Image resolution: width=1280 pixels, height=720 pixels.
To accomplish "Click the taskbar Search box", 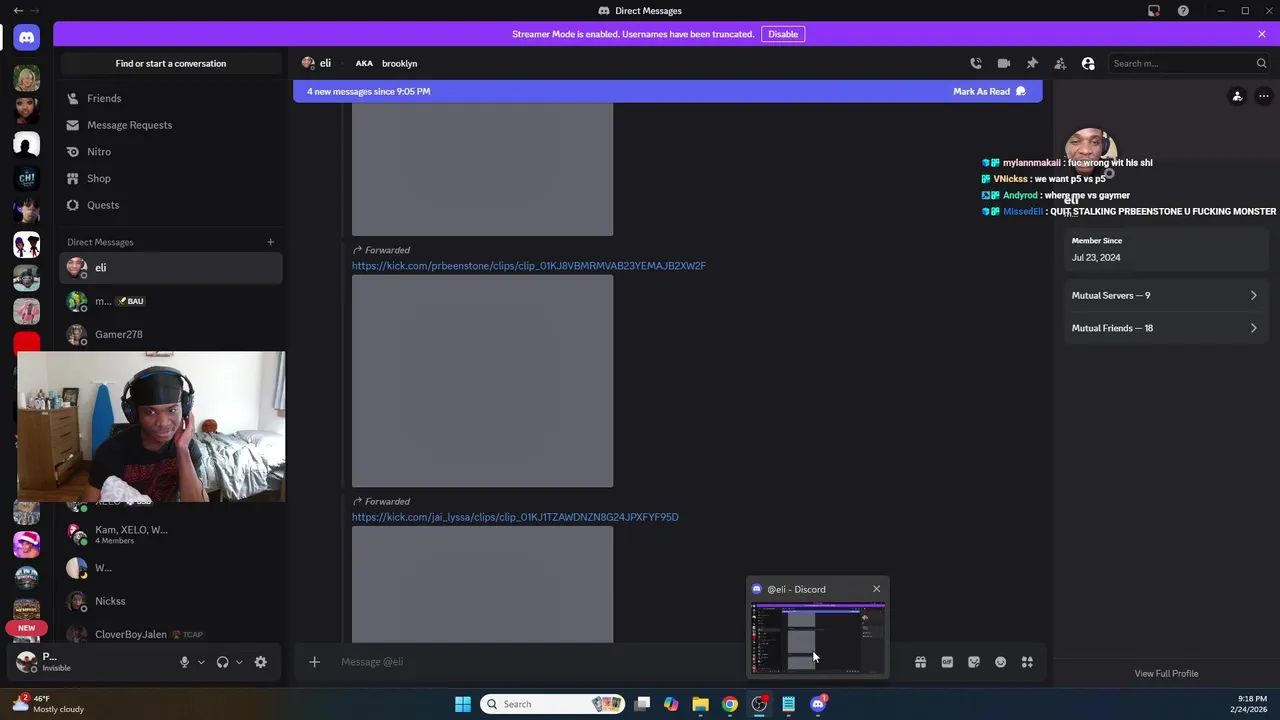I will pos(551,704).
